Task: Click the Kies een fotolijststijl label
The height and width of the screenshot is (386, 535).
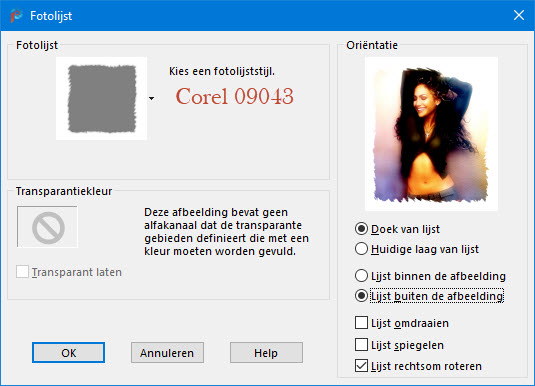Action: click(222, 71)
